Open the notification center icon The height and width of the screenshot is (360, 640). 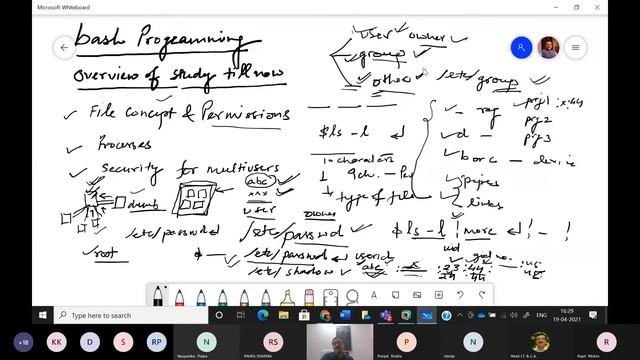(x=593, y=315)
